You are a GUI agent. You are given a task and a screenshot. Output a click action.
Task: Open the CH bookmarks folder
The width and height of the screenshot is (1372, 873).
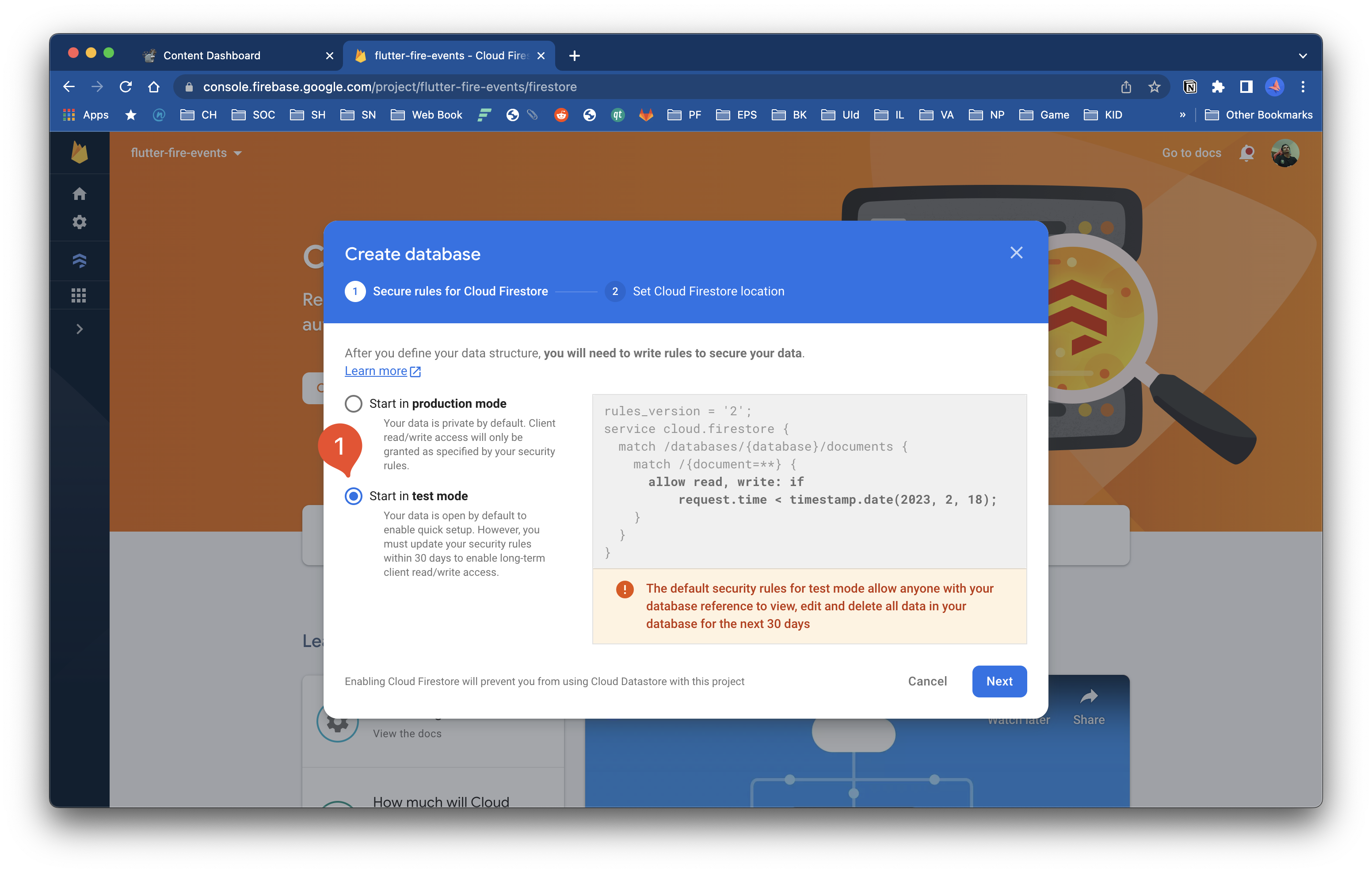(x=198, y=115)
